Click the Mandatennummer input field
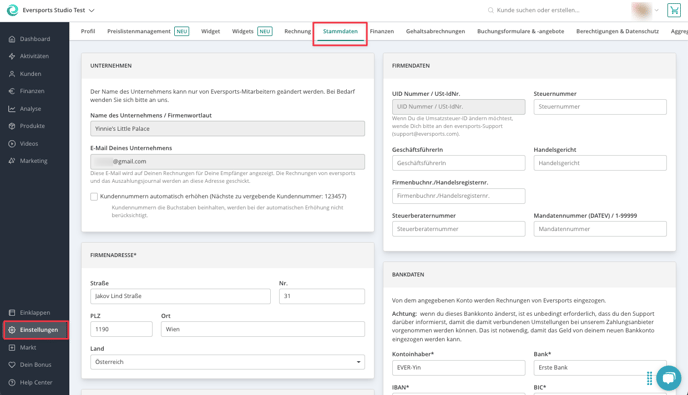Image resolution: width=688 pixels, height=395 pixels. tap(600, 229)
